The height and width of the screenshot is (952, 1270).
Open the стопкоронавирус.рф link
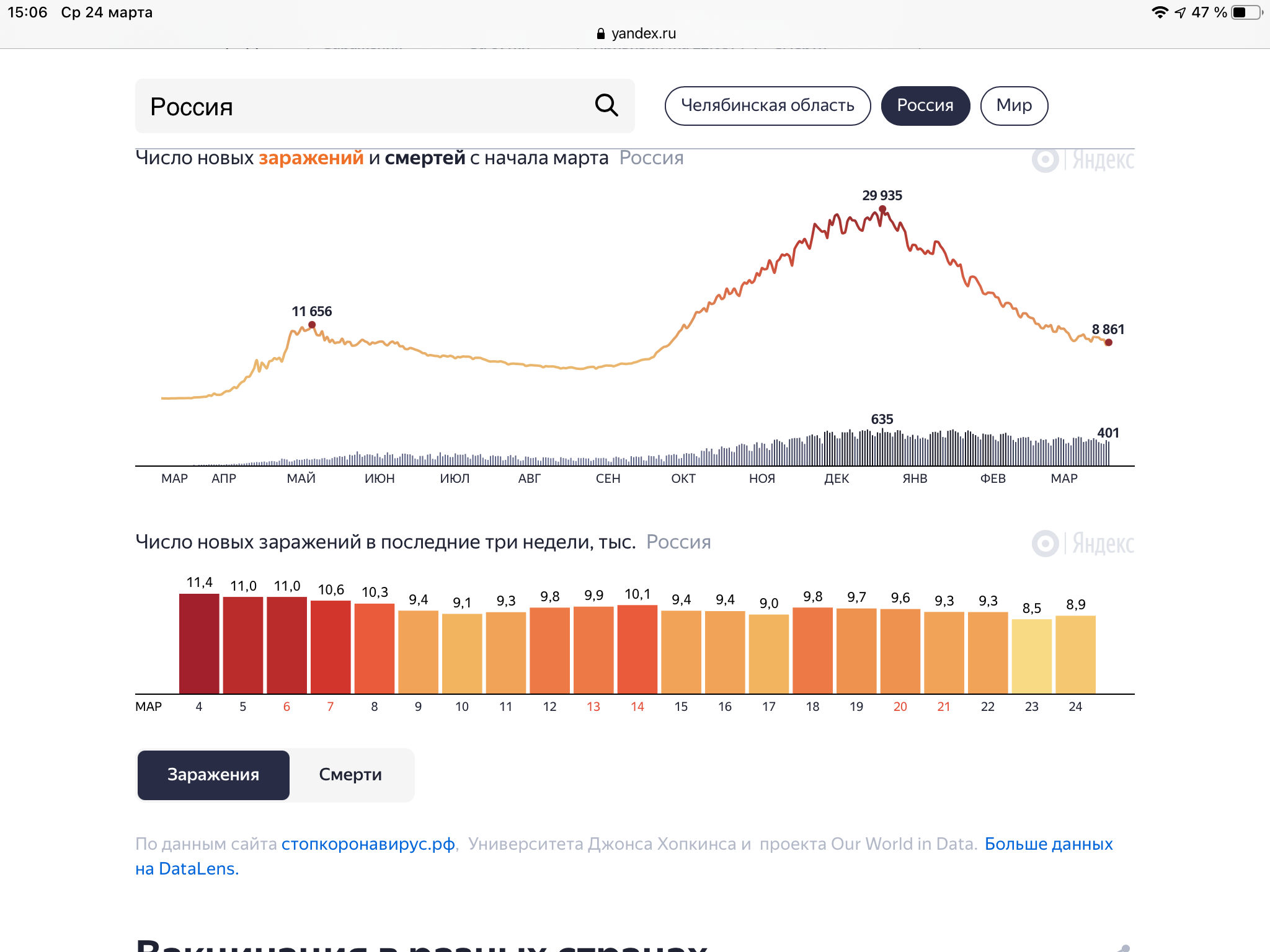pyautogui.click(x=368, y=844)
